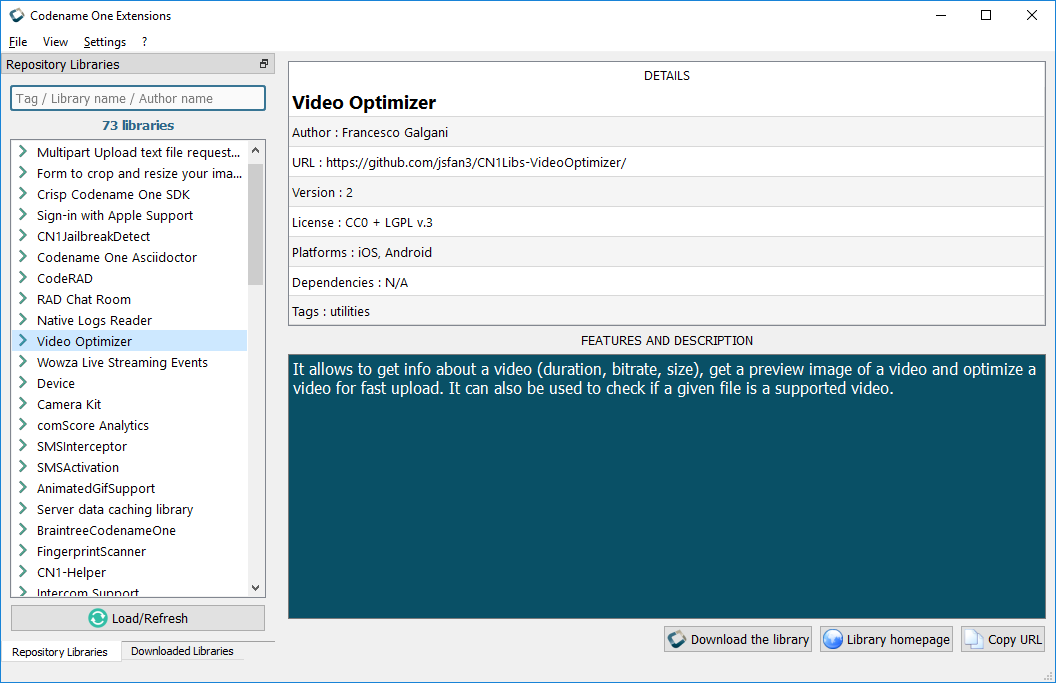
Task: Click the Version : 2 row
Action: click(667, 192)
